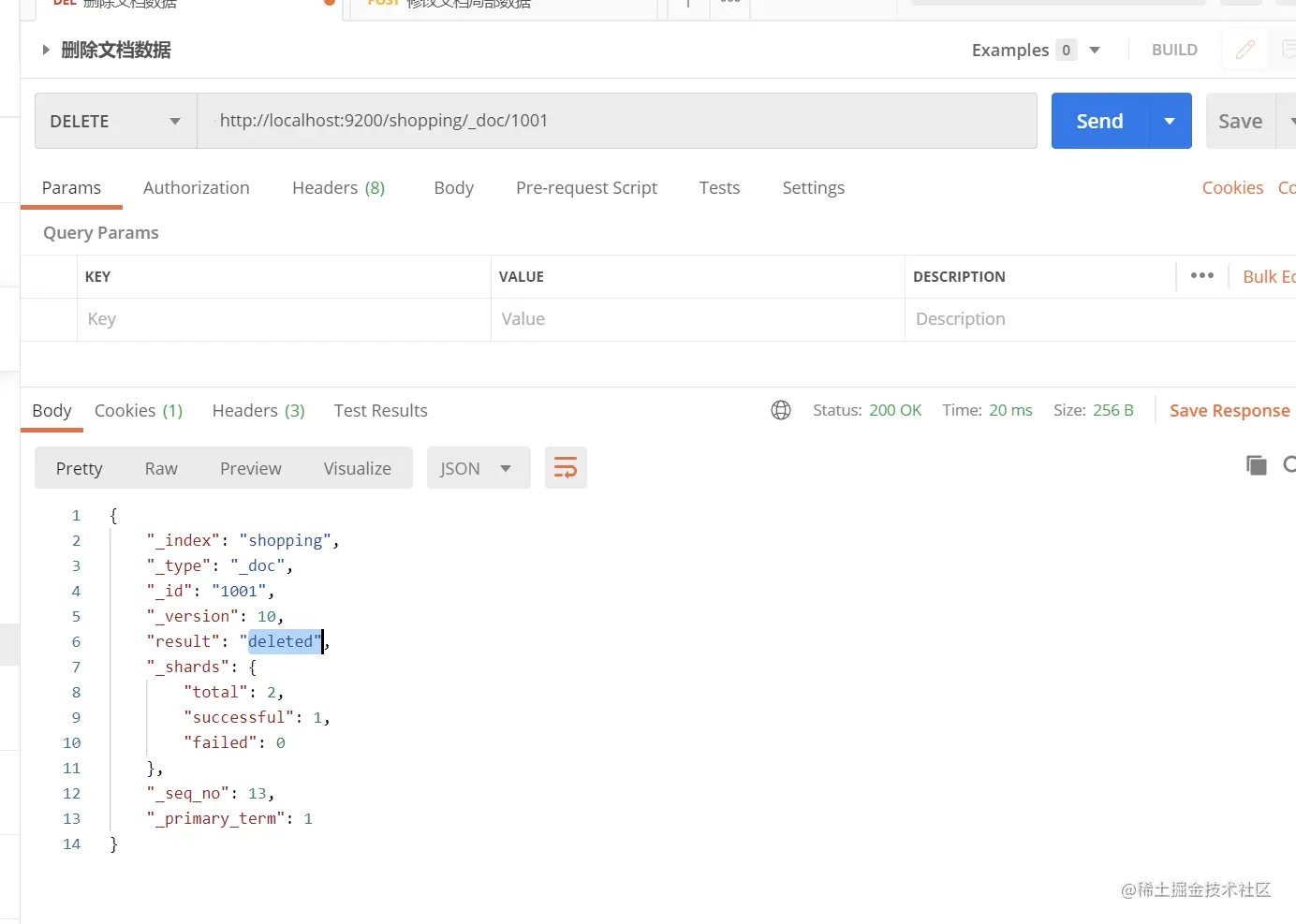Open the request Headers (8) tab
Viewport: 1296px width, 924px height.
point(338,187)
